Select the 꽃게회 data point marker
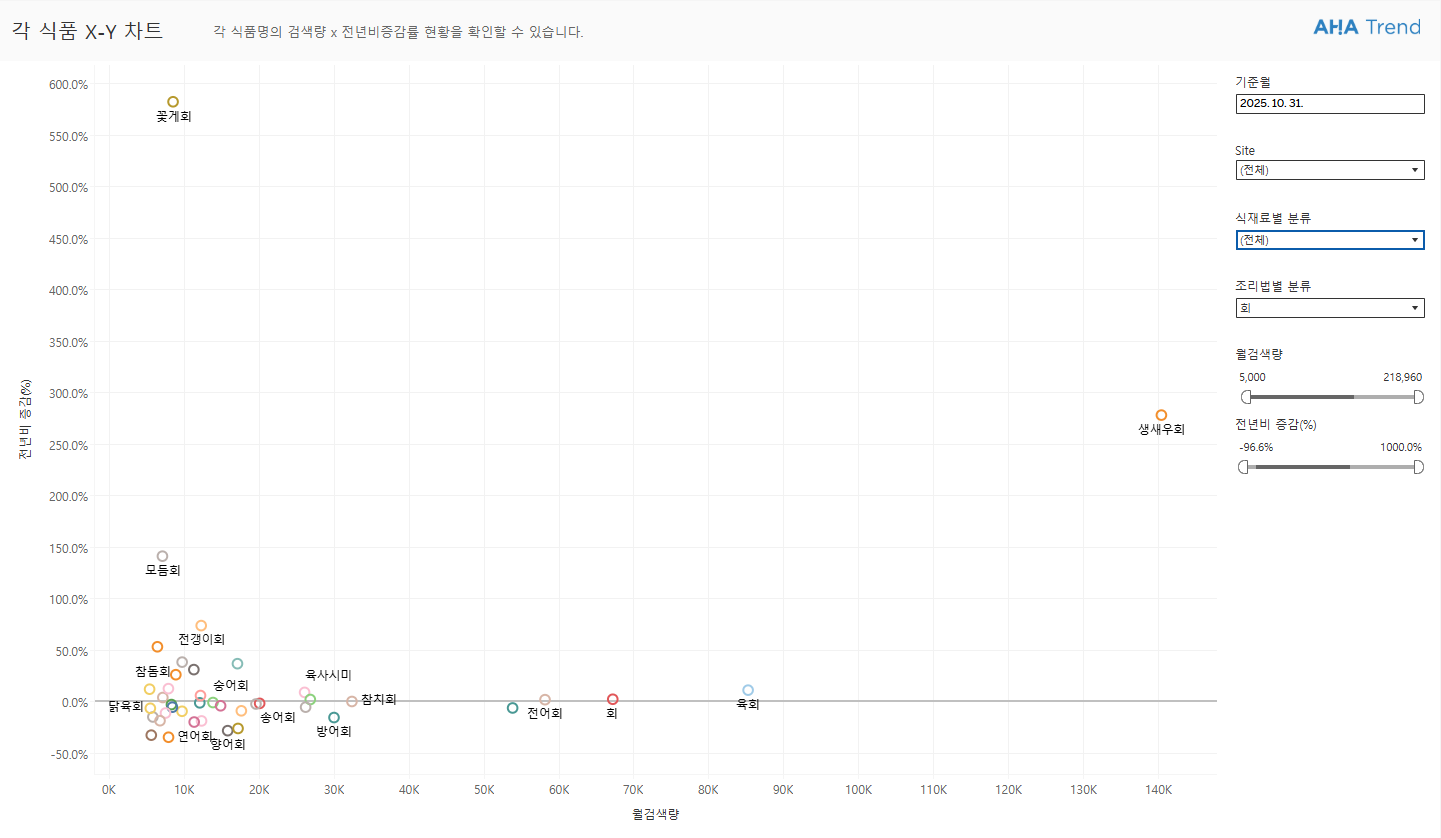The image size is (1441, 838). [173, 102]
